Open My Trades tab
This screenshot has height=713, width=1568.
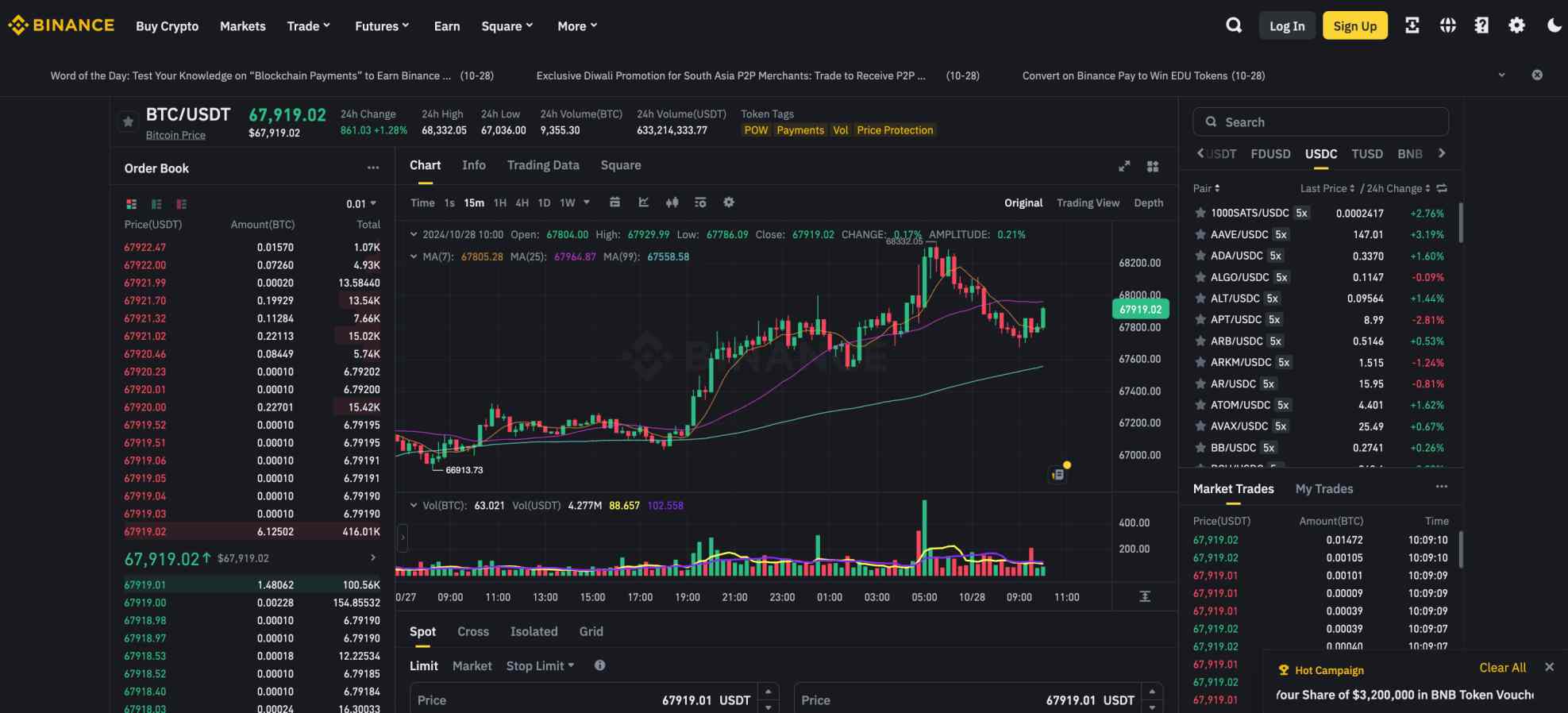(1324, 489)
